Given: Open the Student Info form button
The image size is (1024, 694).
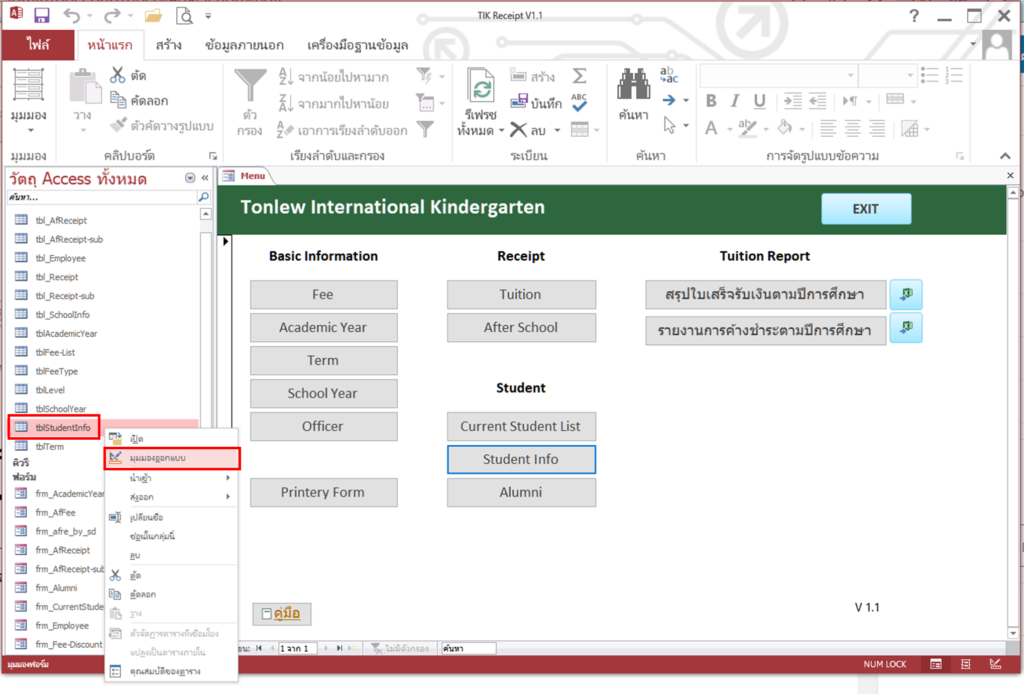Looking at the screenshot, I should [521, 459].
